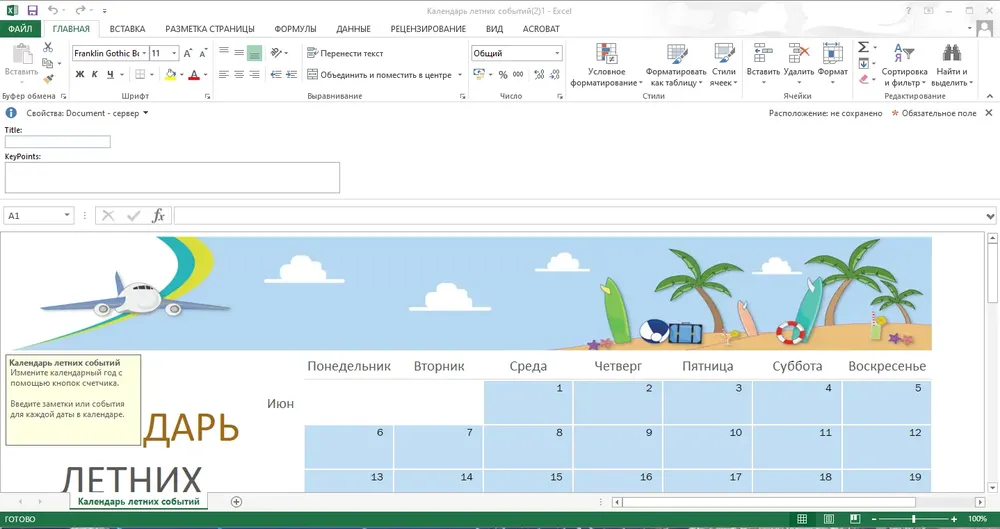
Task: Open the ФАЙЛ menu button
Action: coord(20,29)
